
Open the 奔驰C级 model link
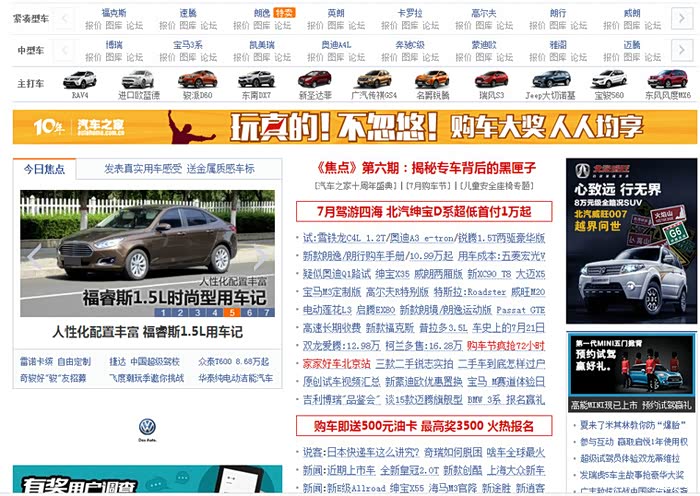(410, 45)
